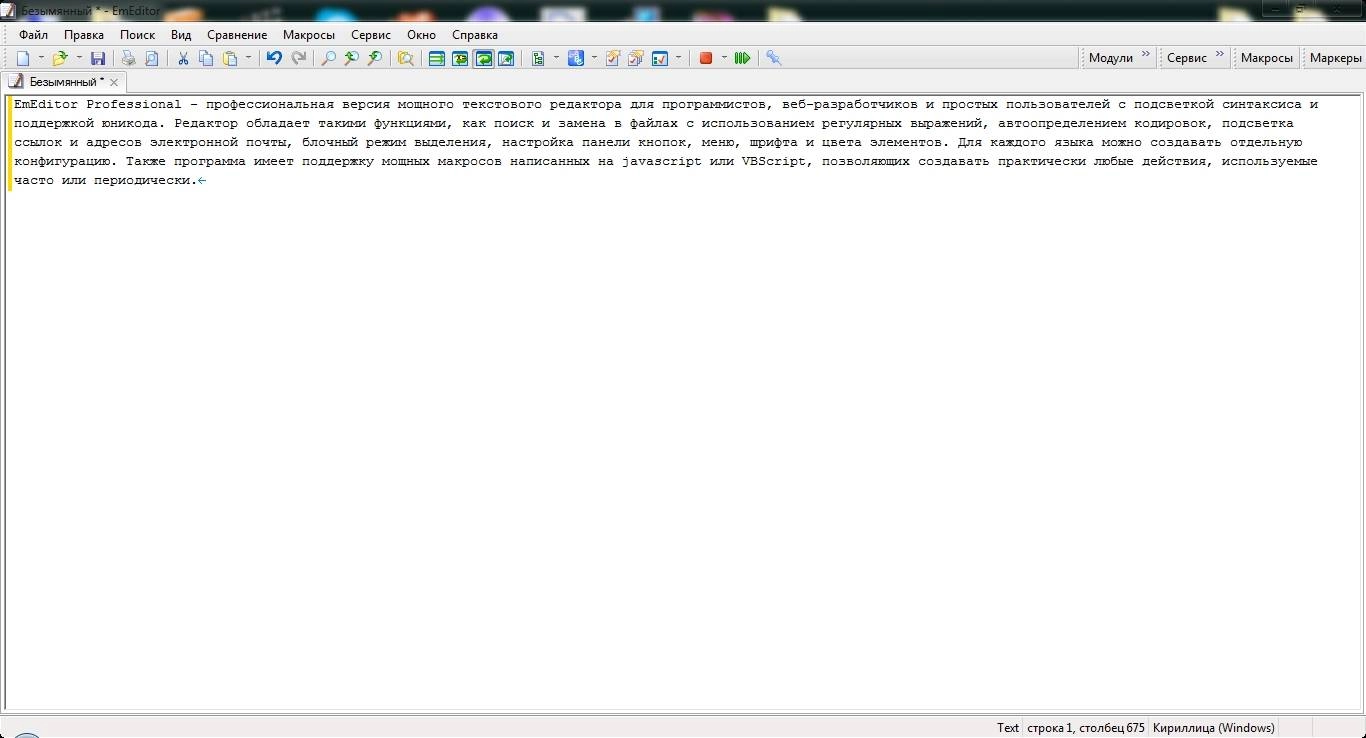Click the Customize checkmark window icon
Screen dimensions: 1366x738
tap(660, 58)
